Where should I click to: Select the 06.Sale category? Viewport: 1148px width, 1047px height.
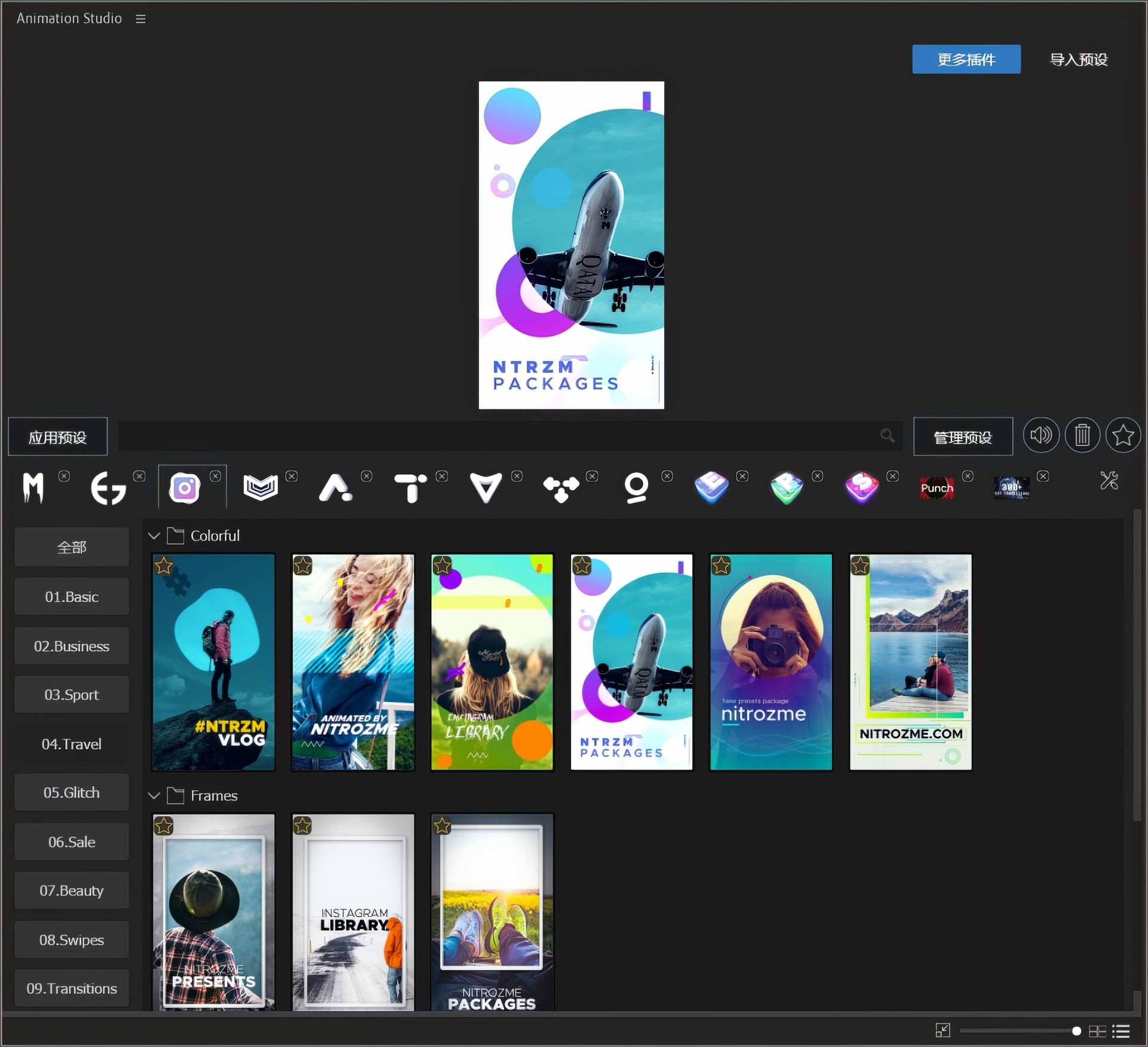(72, 842)
